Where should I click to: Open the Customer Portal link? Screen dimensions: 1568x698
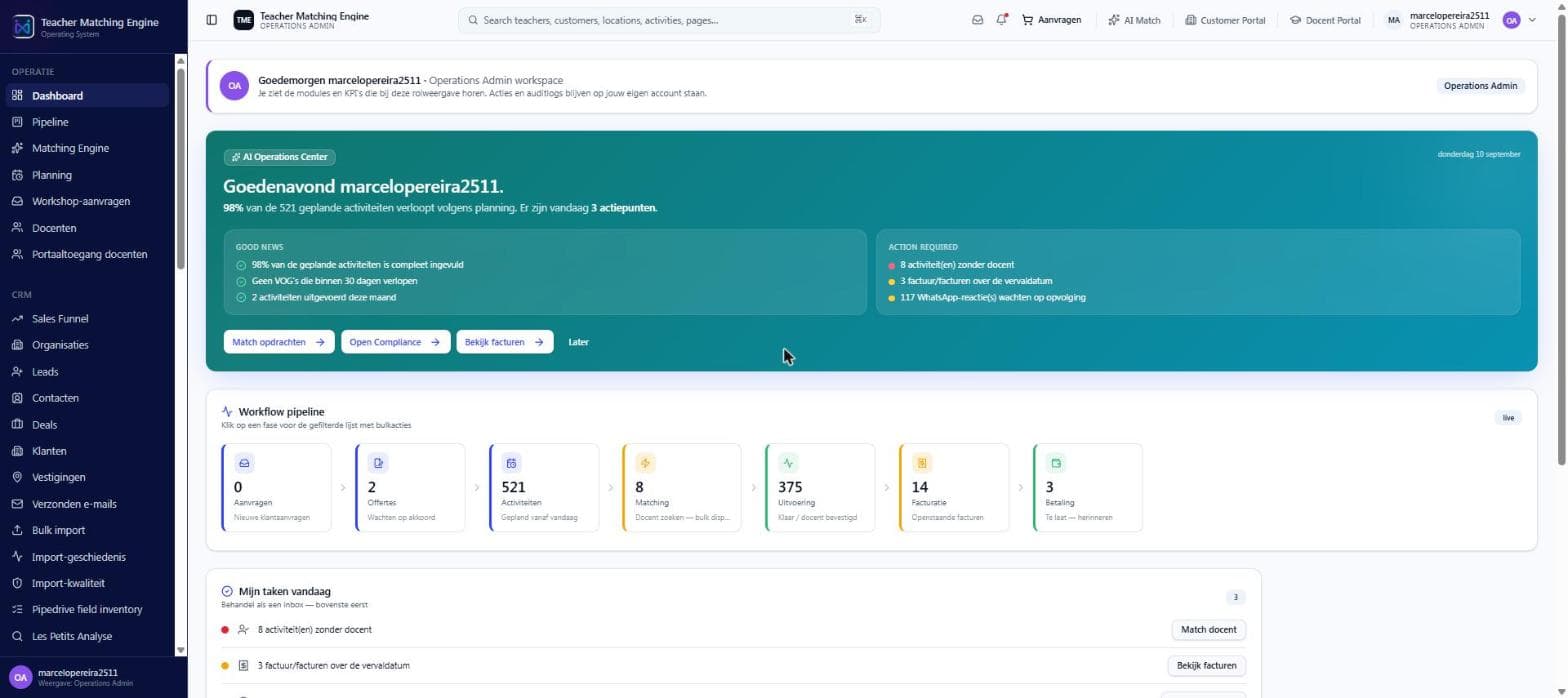pos(1225,20)
